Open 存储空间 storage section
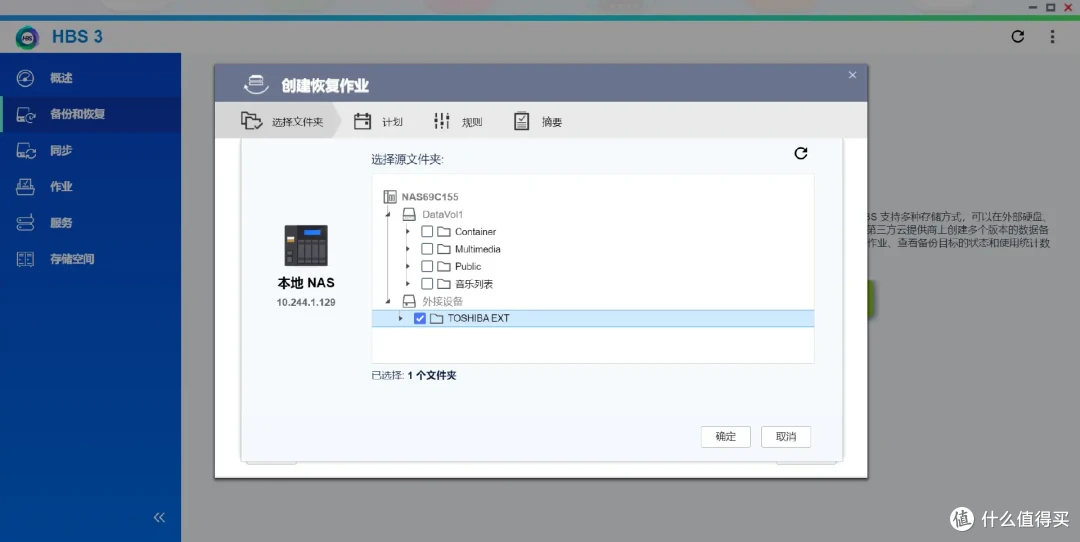The width and height of the screenshot is (1080, 542). 90,259
